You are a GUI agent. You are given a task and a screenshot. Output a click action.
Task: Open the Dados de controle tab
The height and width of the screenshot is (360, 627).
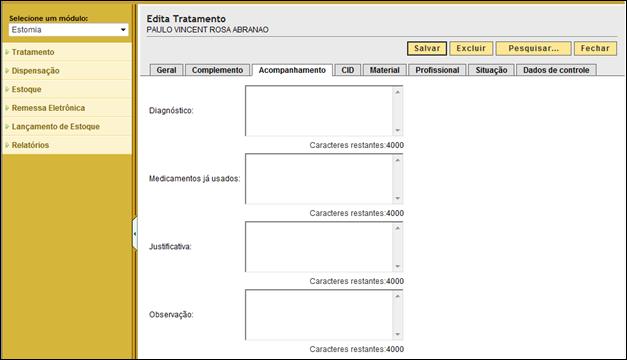pyautogui.click(x=556, y=70)
